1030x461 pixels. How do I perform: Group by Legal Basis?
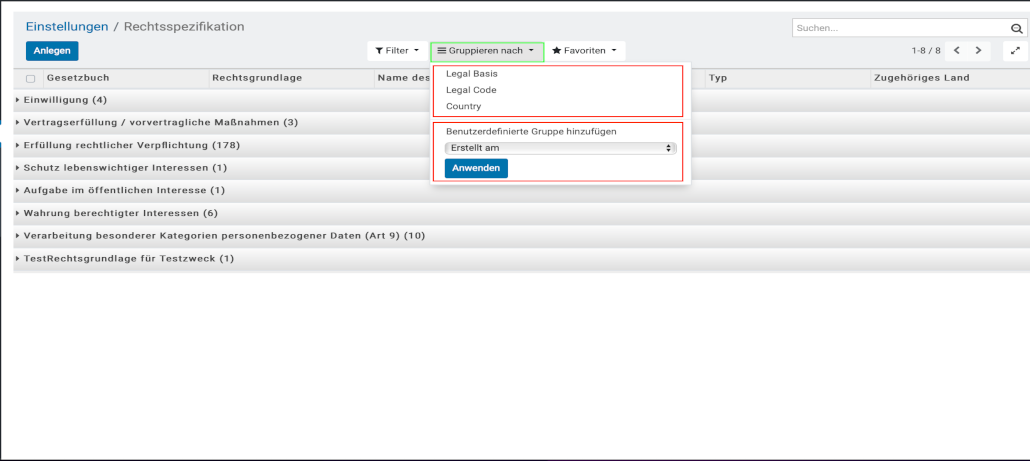pyautogui.click(x=471, y=74)
